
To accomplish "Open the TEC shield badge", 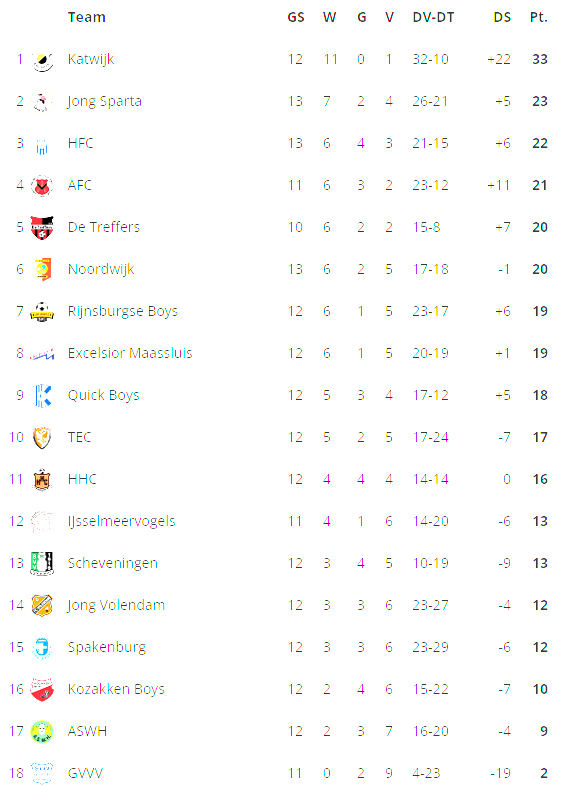I will point(42,438).
